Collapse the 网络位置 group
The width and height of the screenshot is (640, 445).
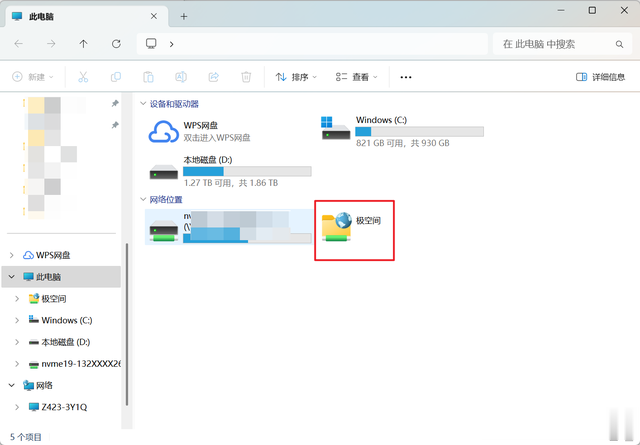(143, 199)
